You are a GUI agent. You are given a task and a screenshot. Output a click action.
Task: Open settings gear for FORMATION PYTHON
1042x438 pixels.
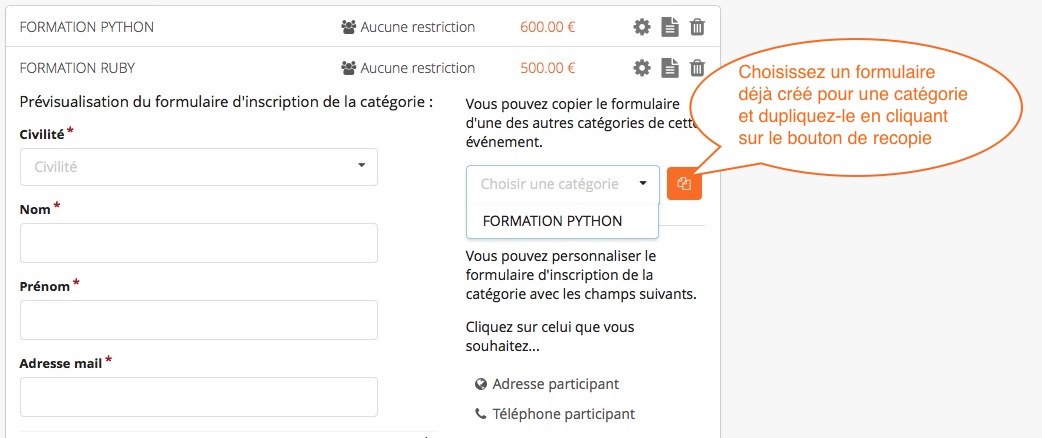point(641,27)
